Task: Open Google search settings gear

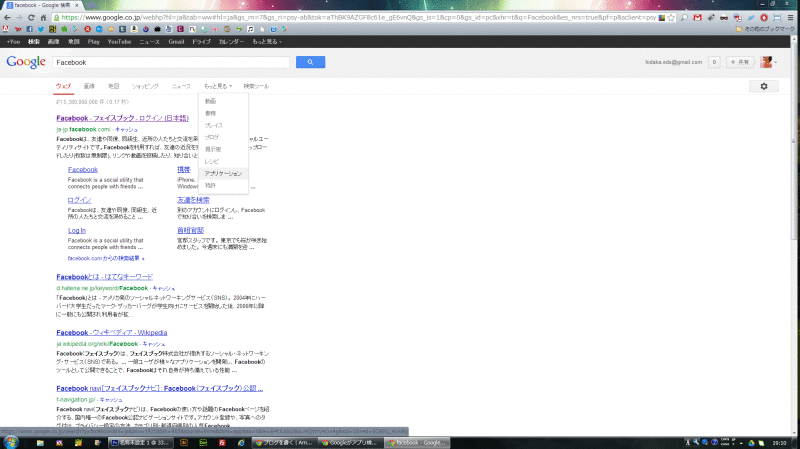Action: pos(764,86)
